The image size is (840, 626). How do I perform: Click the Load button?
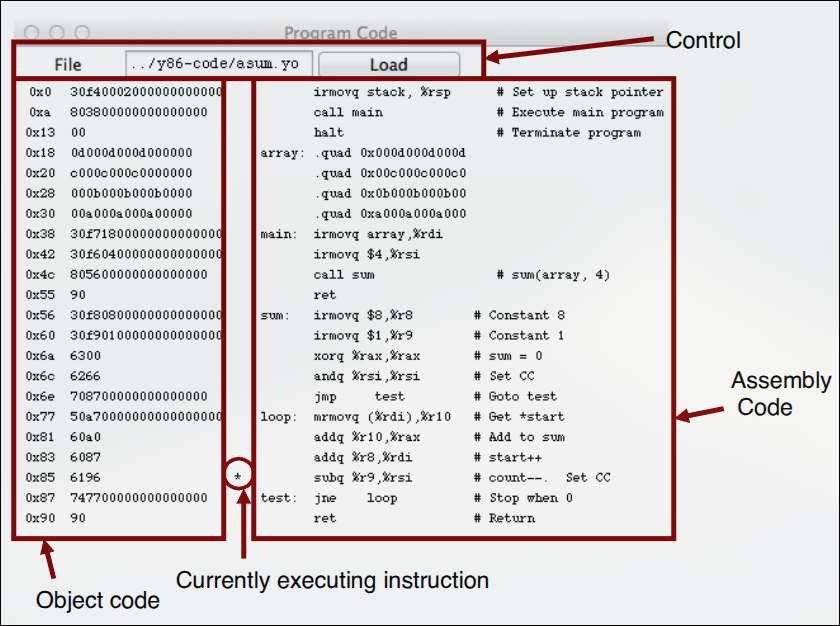pos(389,65)
